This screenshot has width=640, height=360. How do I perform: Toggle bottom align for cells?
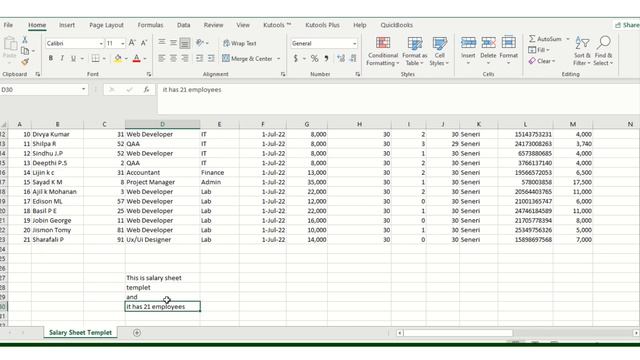tap(185, 42)
